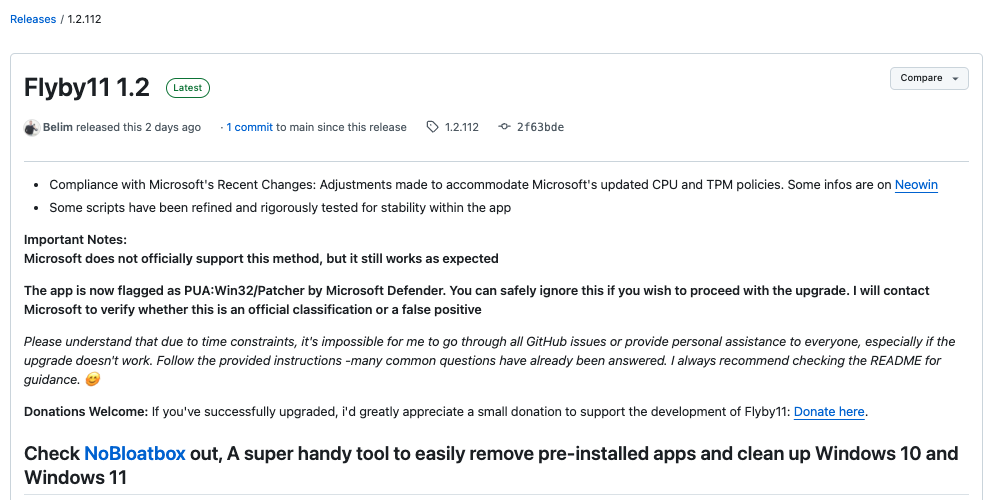Click the Compare dropdown arrow
This screenshot has height=500, width=987.
[x=956, y=79]
